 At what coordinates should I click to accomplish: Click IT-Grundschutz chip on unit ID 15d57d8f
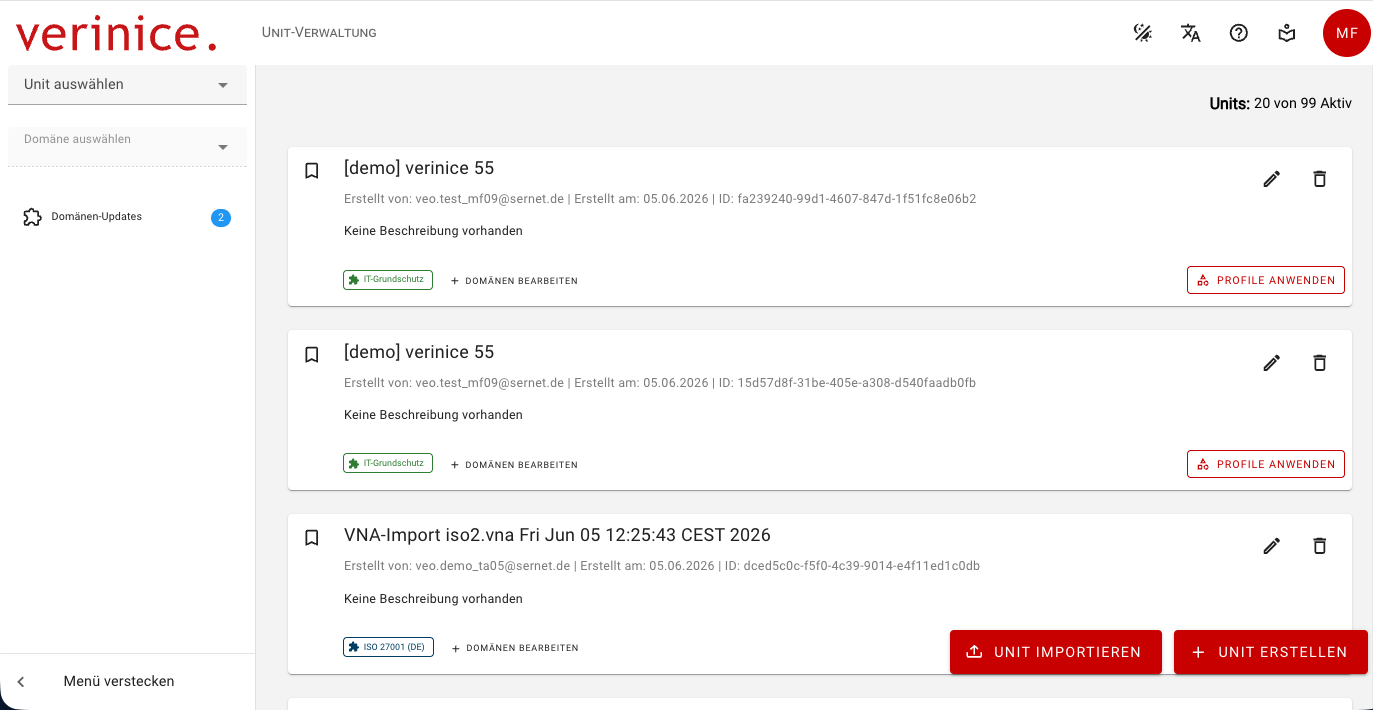coord(388,463)
